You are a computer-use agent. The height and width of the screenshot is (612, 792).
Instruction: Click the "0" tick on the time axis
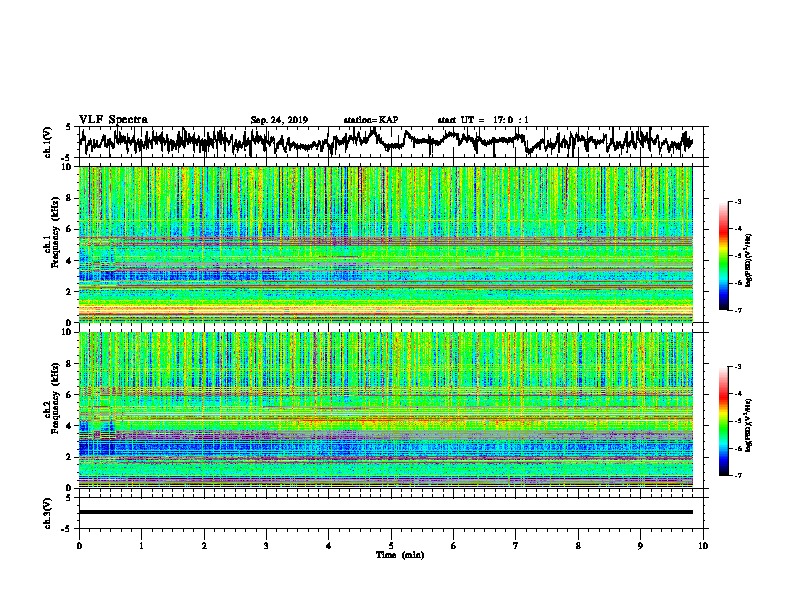click(79, 546)
